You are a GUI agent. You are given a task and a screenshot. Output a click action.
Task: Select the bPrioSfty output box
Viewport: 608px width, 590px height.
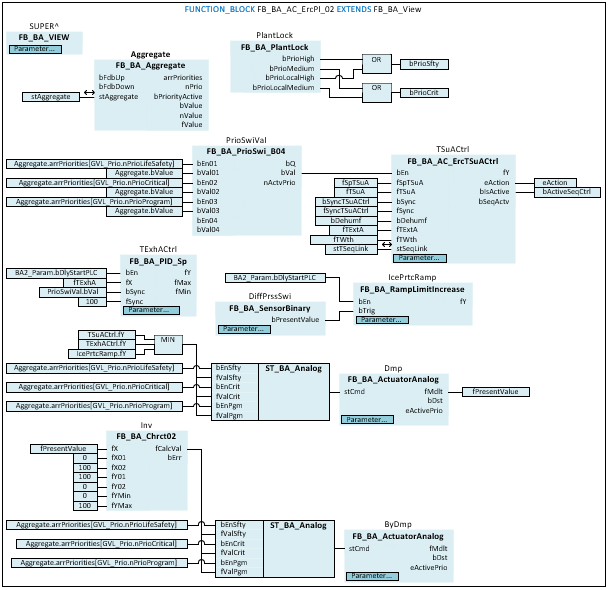(x=424, y=64)
